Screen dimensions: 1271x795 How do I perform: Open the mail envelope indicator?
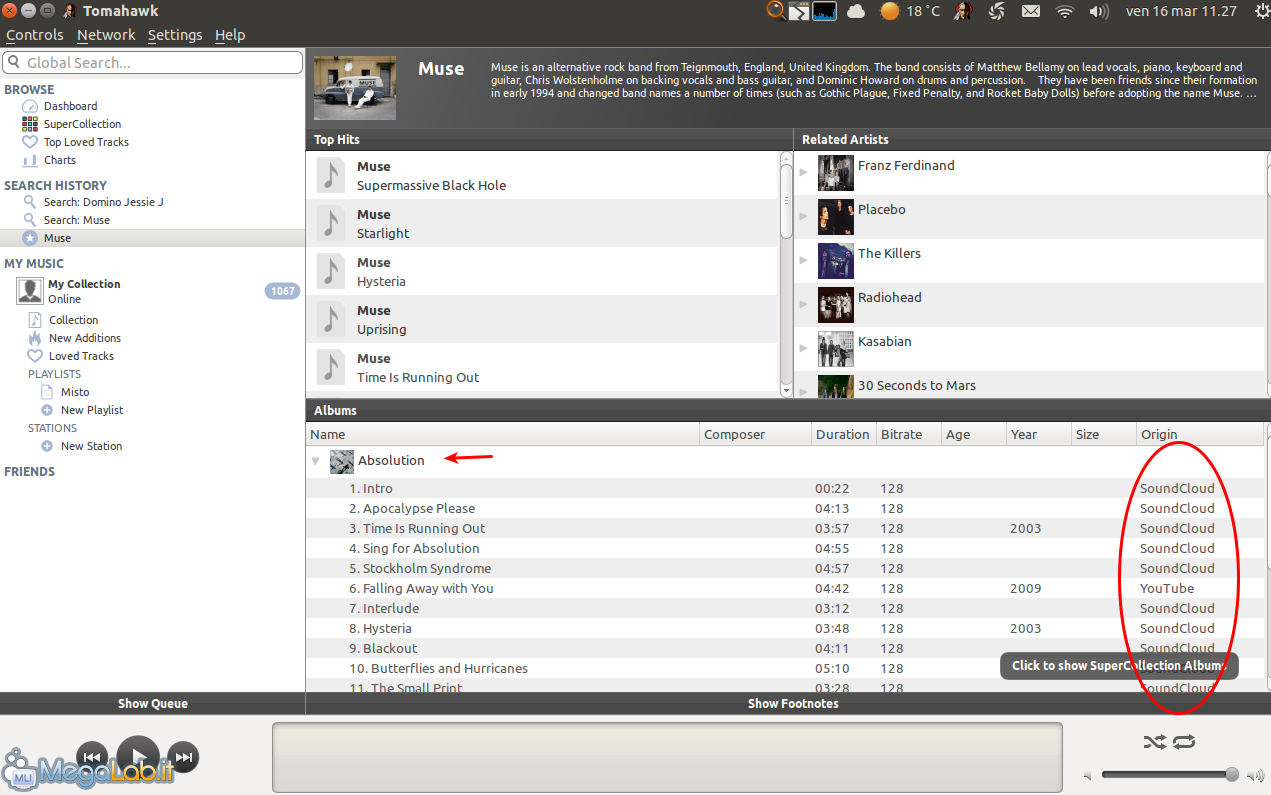coord(1031,11)
